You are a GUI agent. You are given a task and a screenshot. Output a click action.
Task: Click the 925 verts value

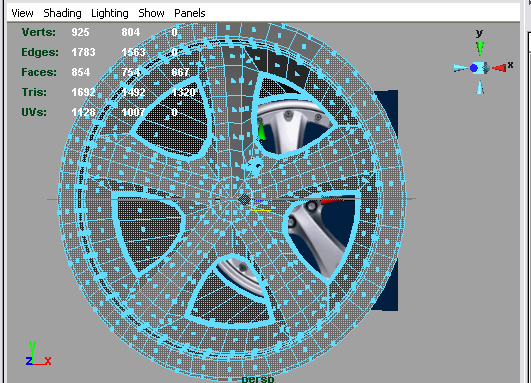[x=80, y=32]
